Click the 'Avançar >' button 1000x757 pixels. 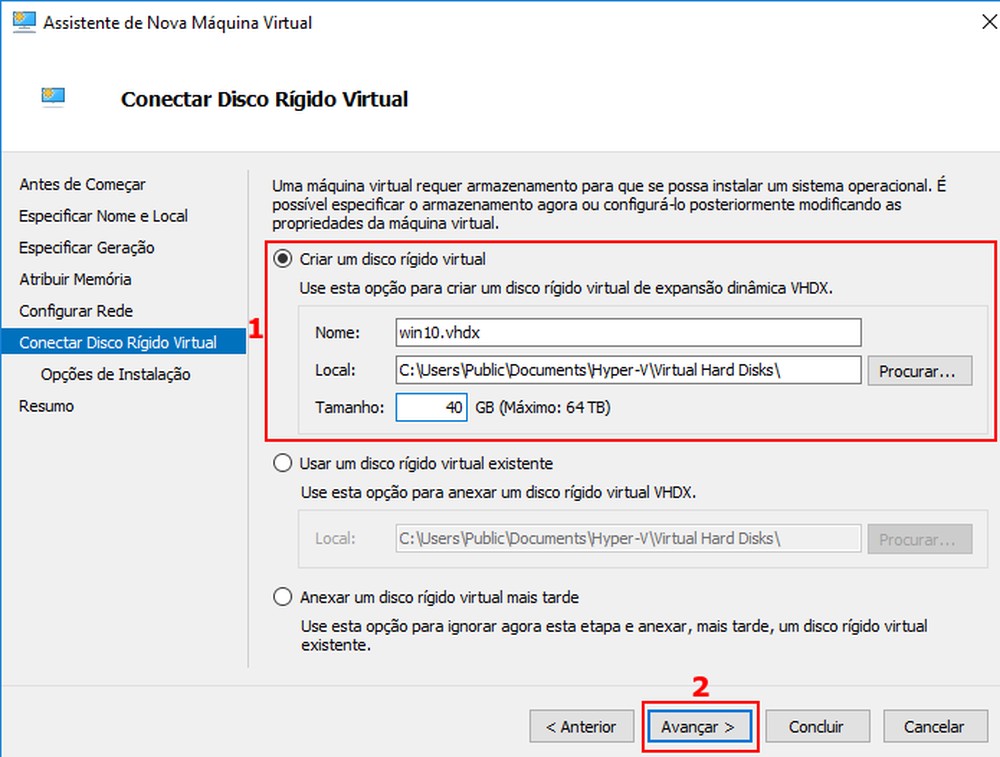click(x=699, y=726)
